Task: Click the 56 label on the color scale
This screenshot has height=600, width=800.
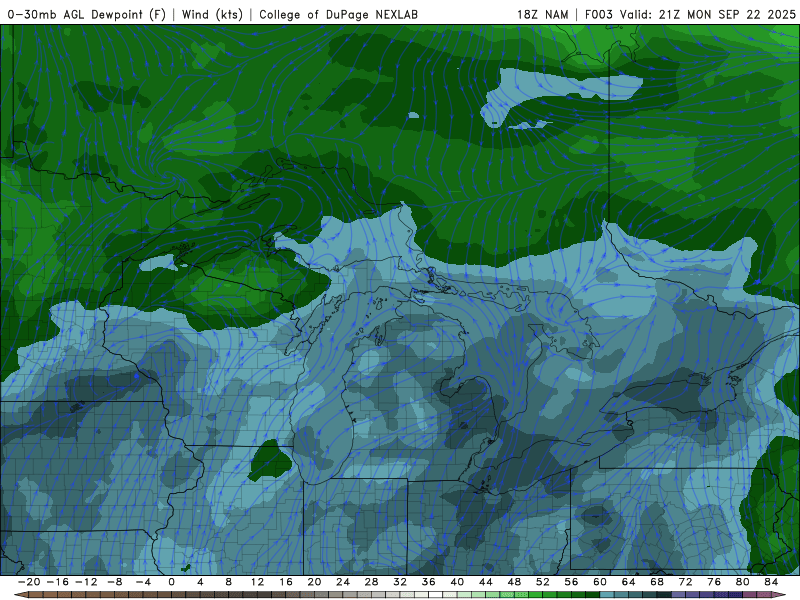Action: (571, 582)
